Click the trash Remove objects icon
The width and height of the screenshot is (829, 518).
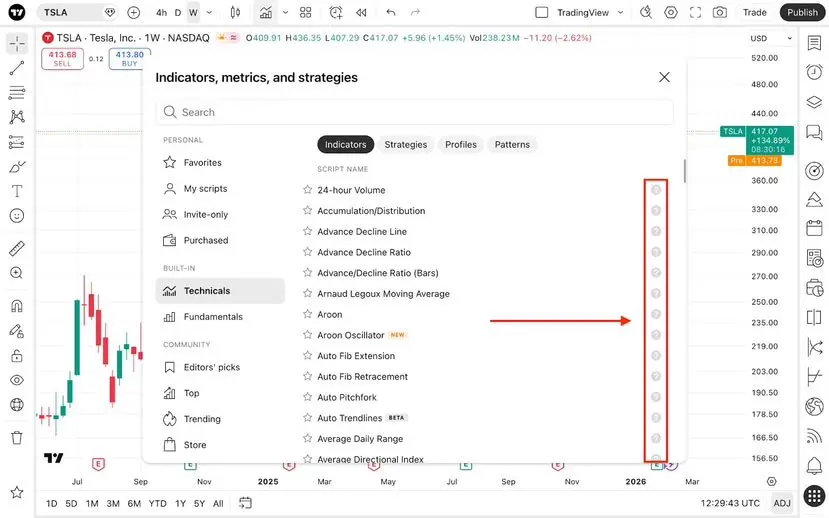[x=17, y=438]
